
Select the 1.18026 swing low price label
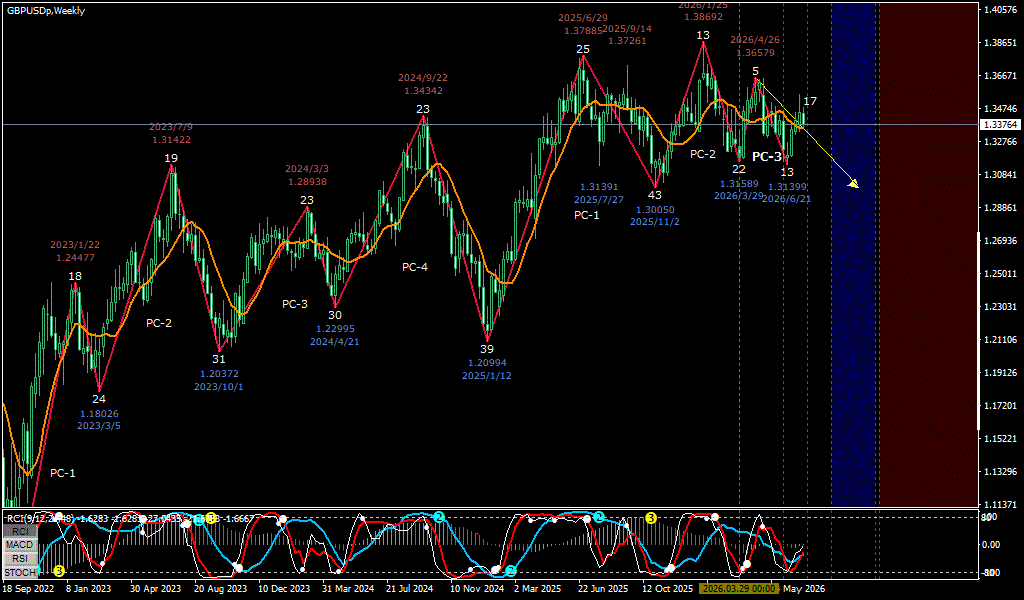pyautogui.click(x=99, y=413)
